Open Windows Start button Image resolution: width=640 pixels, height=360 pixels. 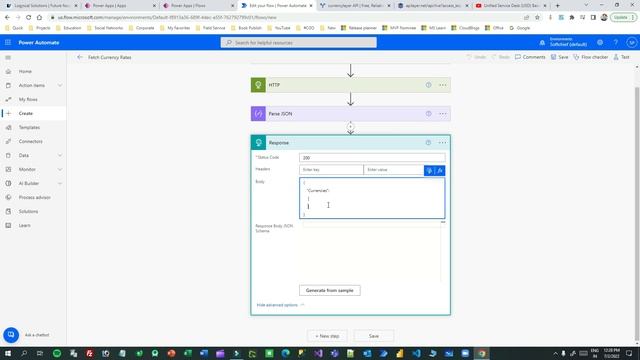(8, 353)
